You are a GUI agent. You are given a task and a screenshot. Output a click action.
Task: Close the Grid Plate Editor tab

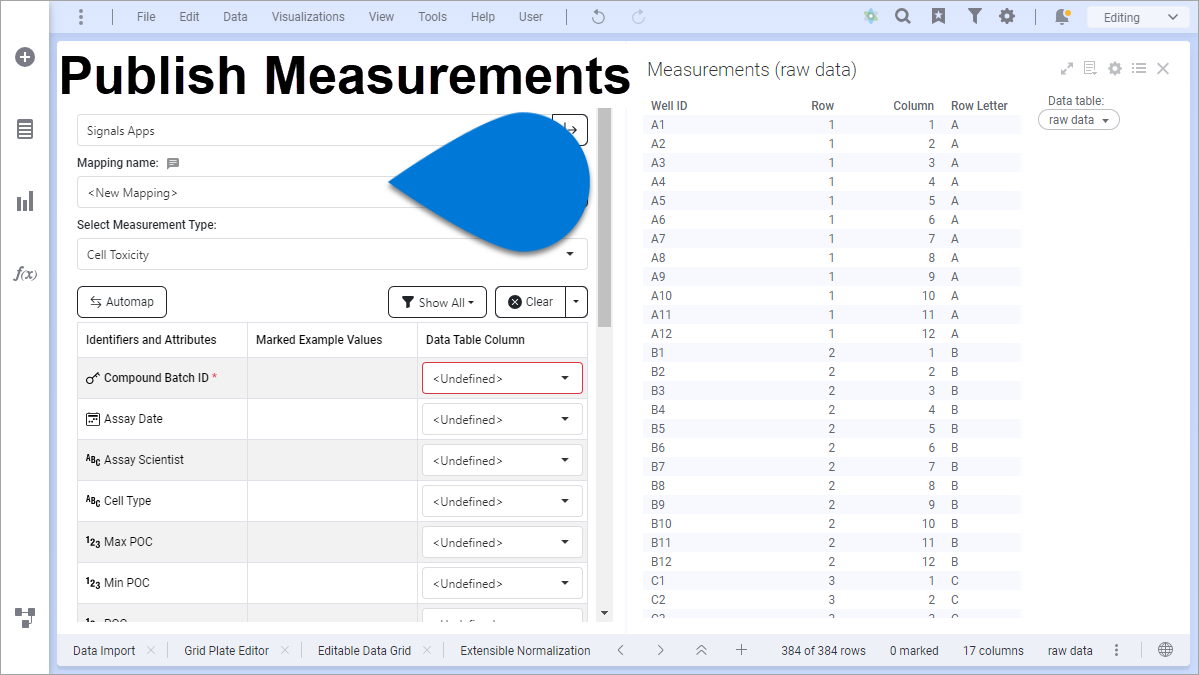[284, 651]
